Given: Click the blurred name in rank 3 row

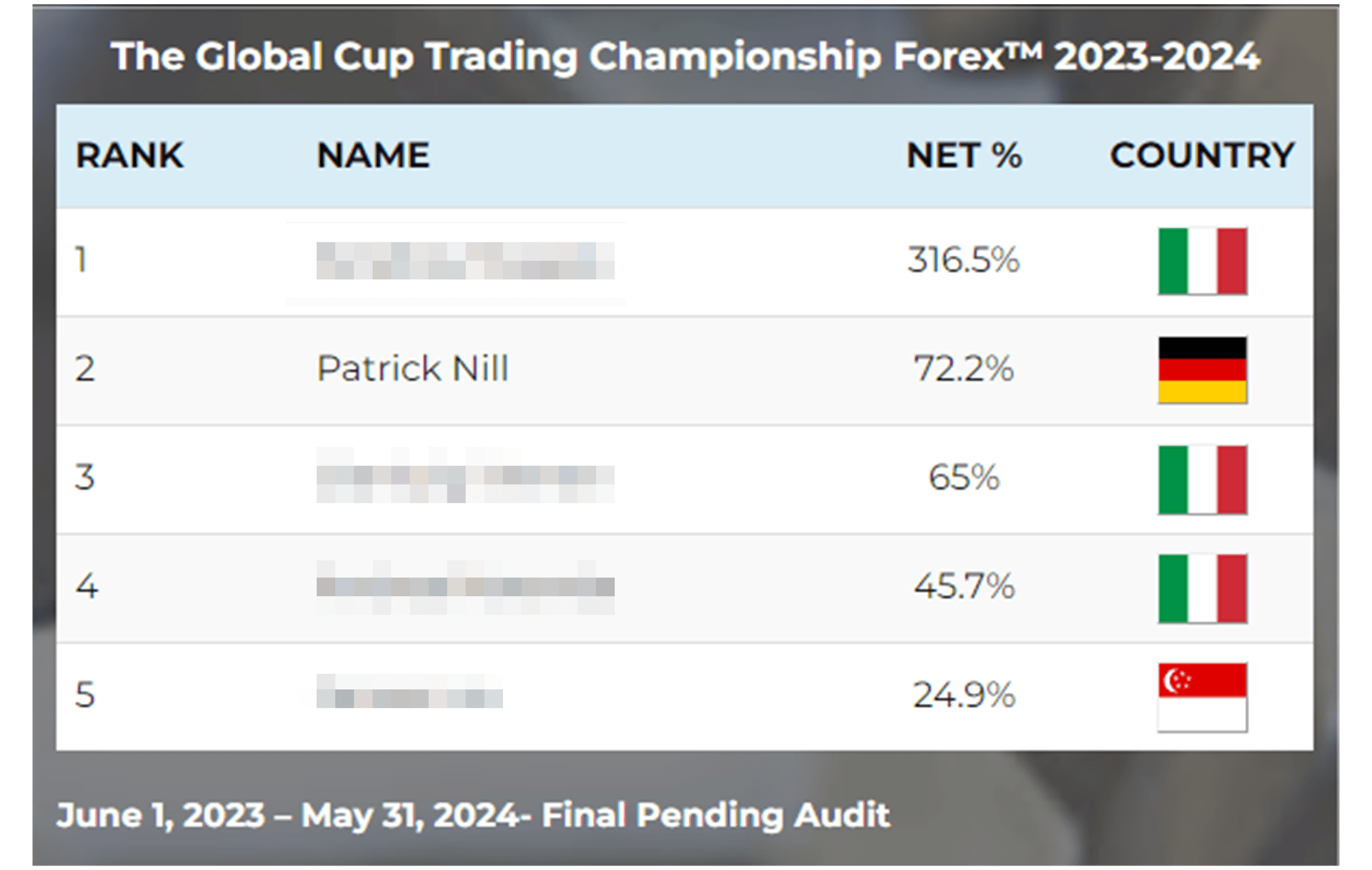Looking at the screenshot, I should click(465, 477).
